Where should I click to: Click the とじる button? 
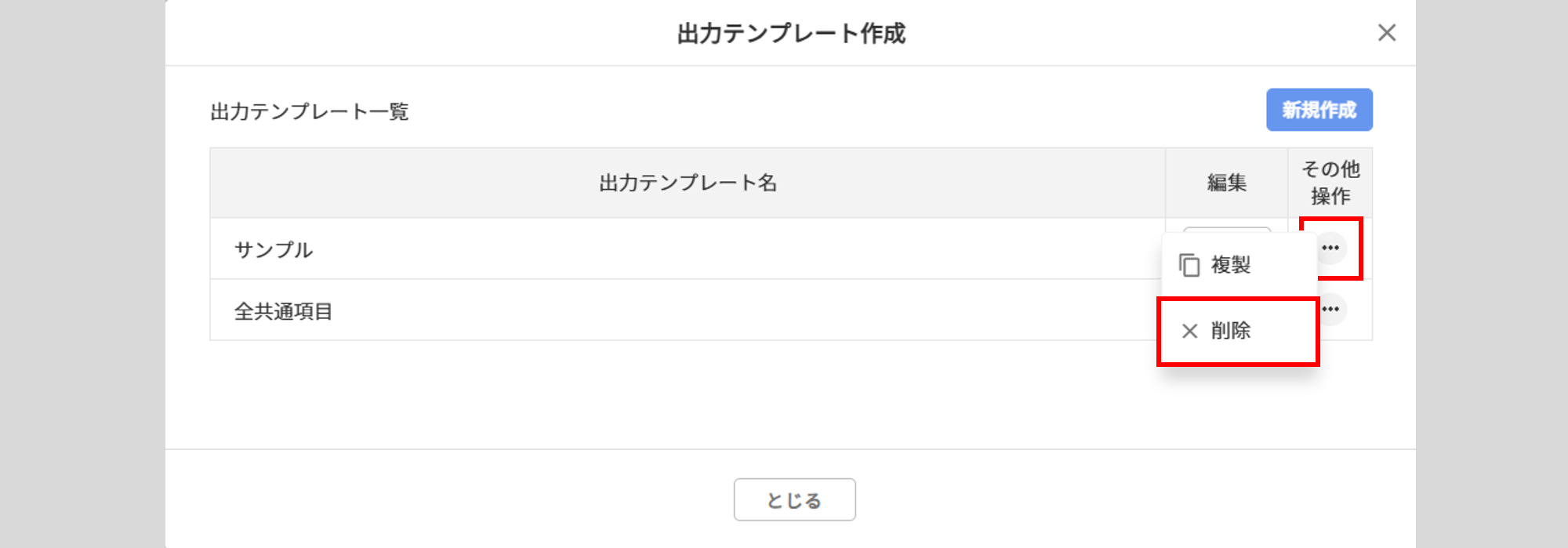(x=794, y=499)
